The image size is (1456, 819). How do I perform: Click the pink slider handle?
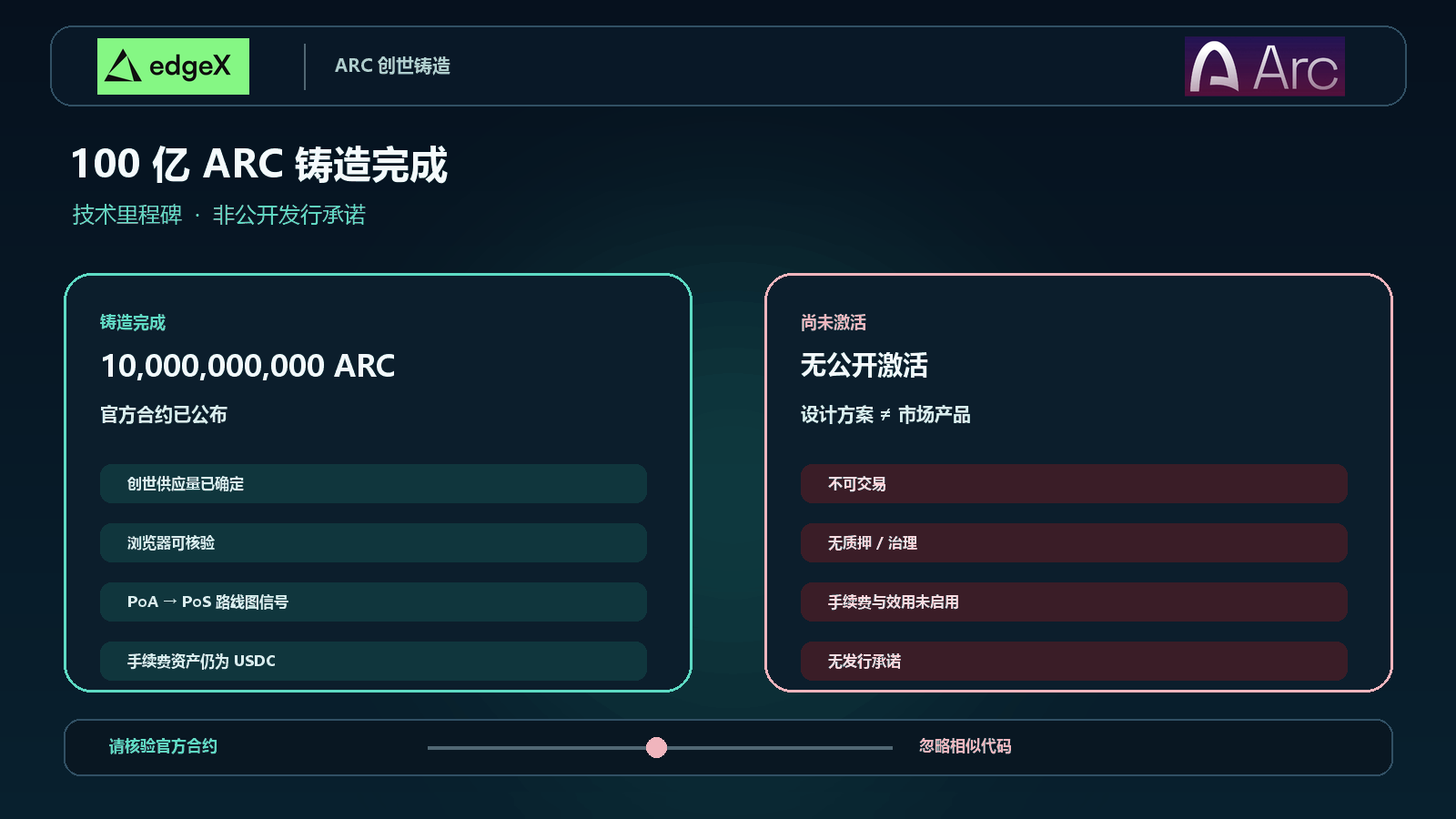point(656,748)
